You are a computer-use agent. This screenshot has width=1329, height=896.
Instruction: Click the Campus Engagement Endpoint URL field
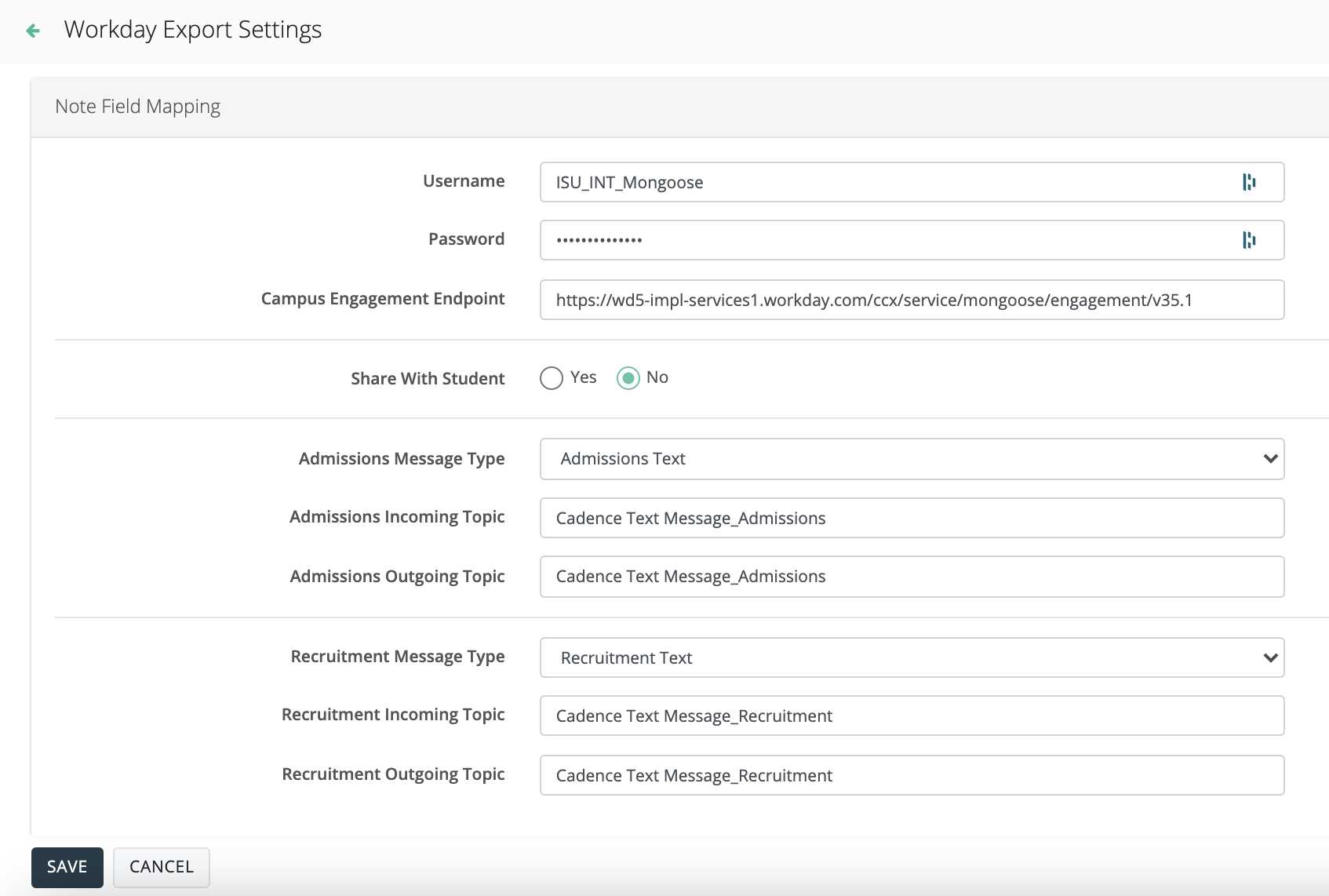coord(910,300)
